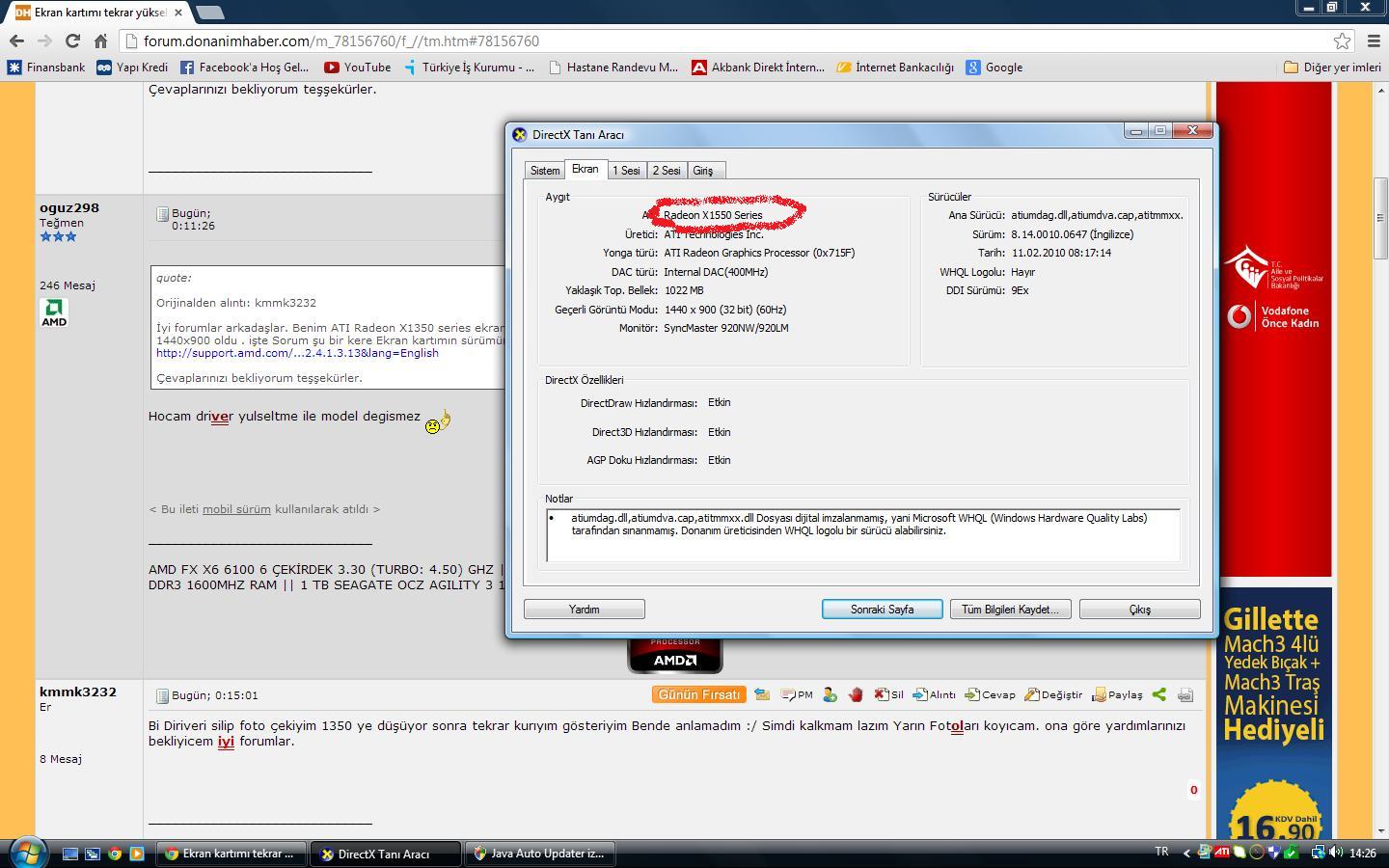Click the Günün Fırsatı button

pos(699,694)
